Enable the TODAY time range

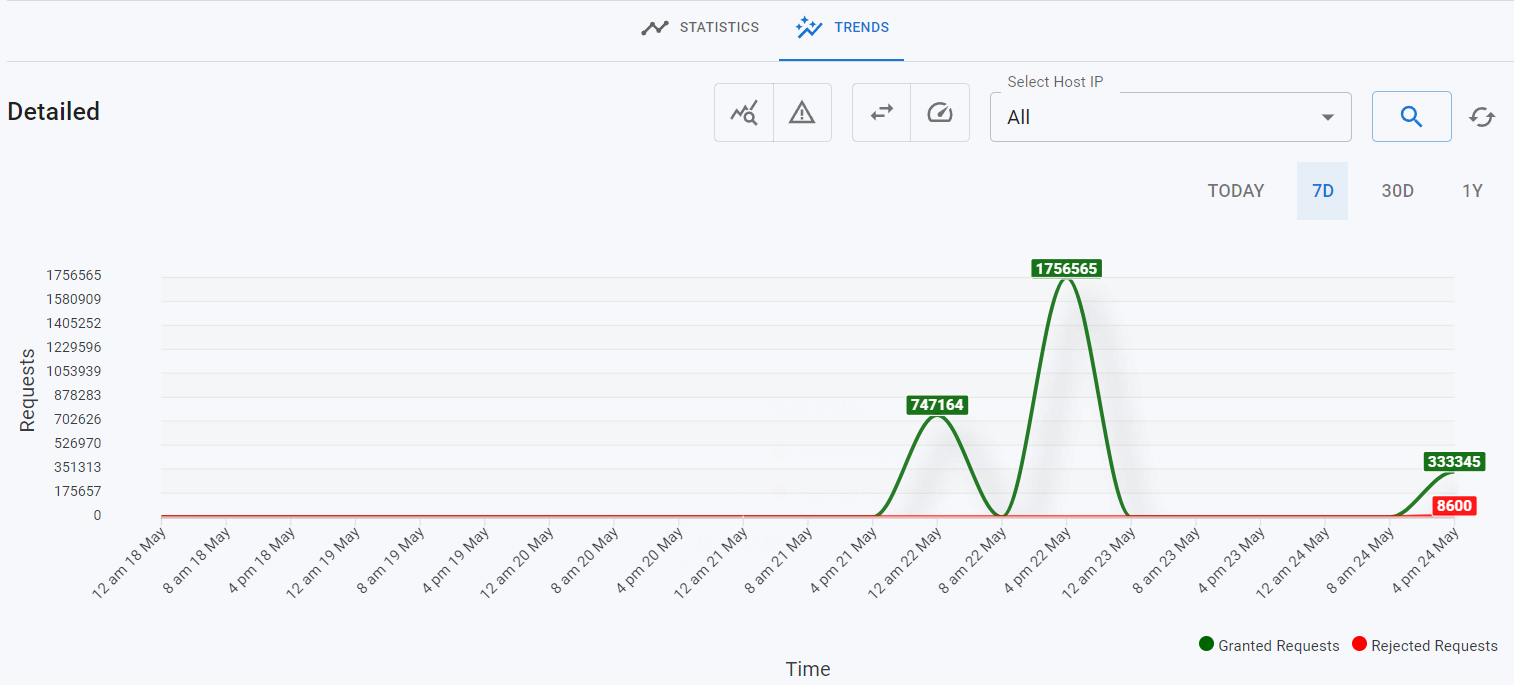click(1236, 190)
